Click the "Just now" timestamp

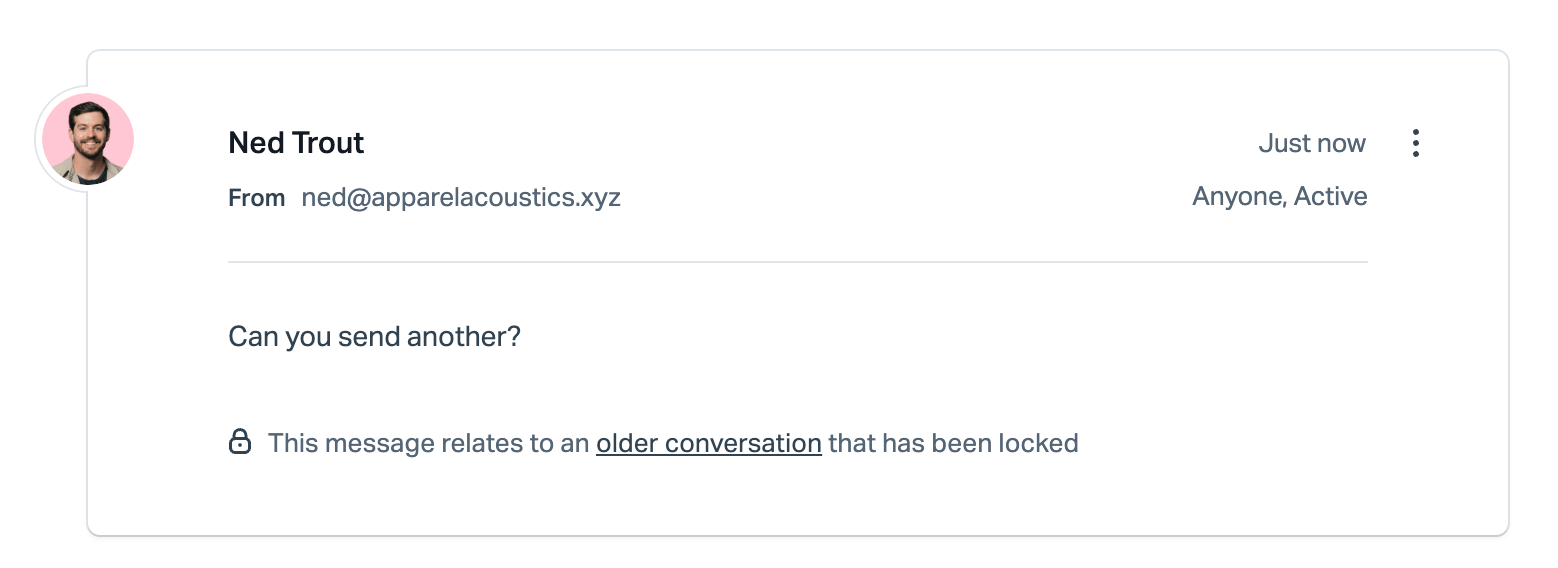[x=1312, y=143]
